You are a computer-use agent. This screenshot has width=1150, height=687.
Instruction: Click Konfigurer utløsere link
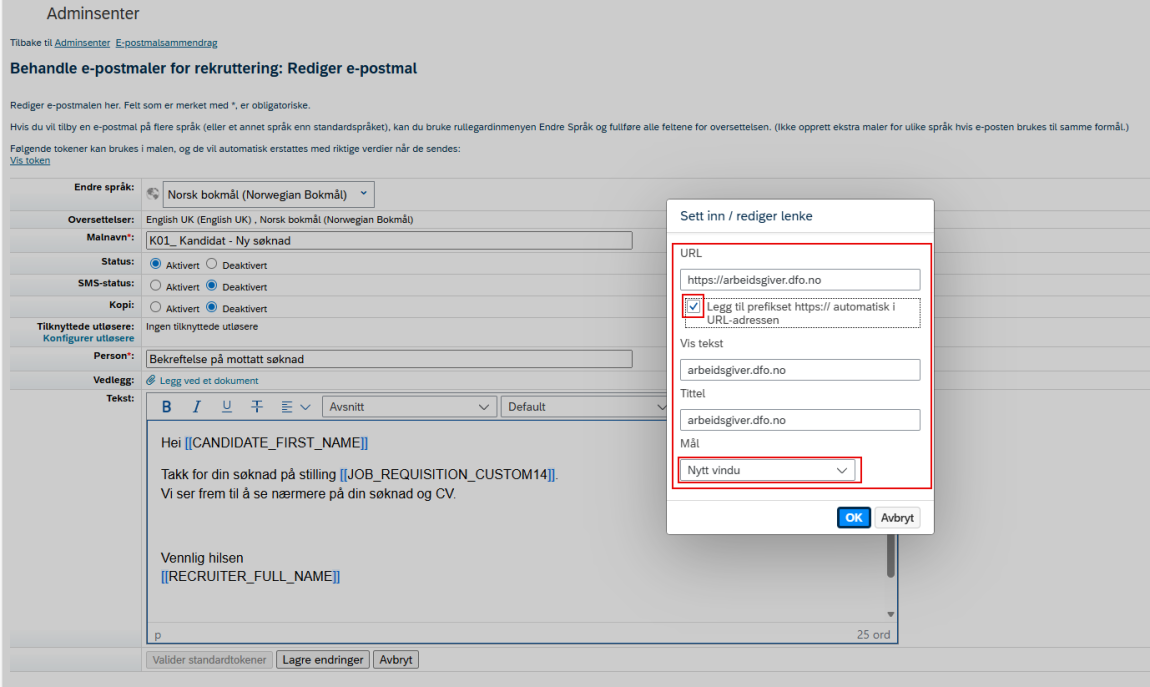click(x=88, y=338)
